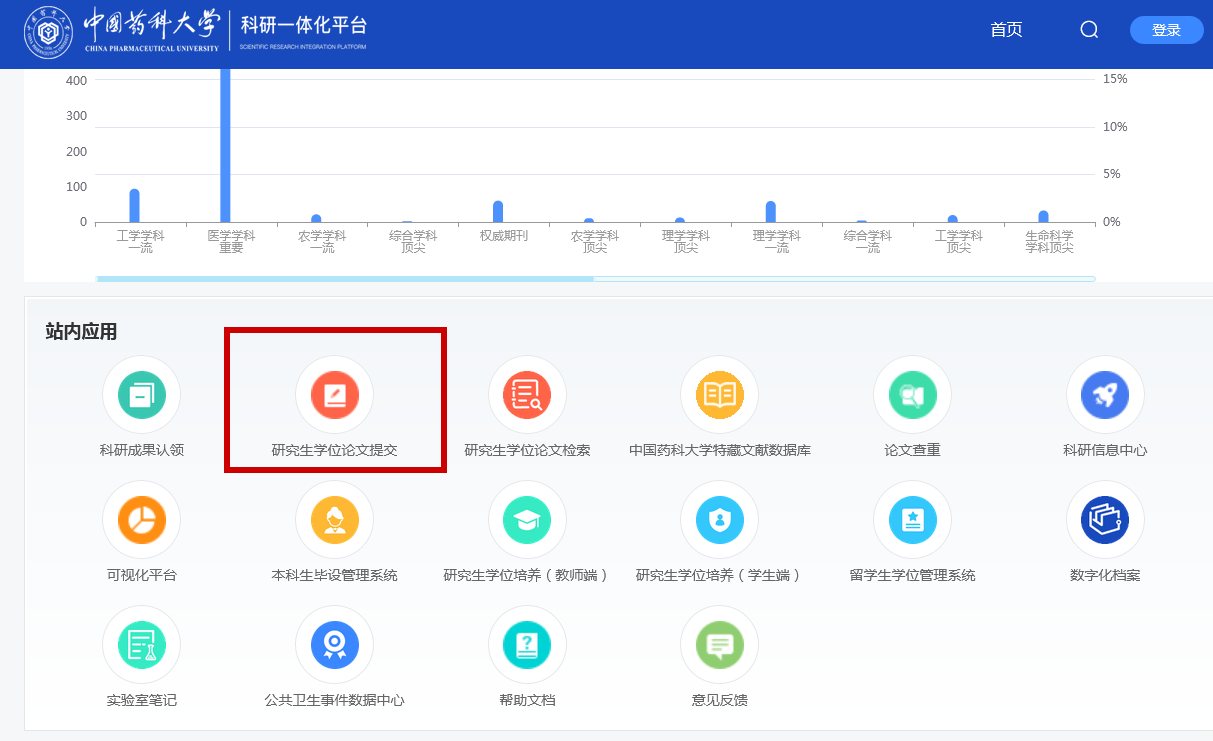This screenshot has width=1213, height=741.
Task: Open the 可视化平台 pie chart icon
Action: pos(141,520)
